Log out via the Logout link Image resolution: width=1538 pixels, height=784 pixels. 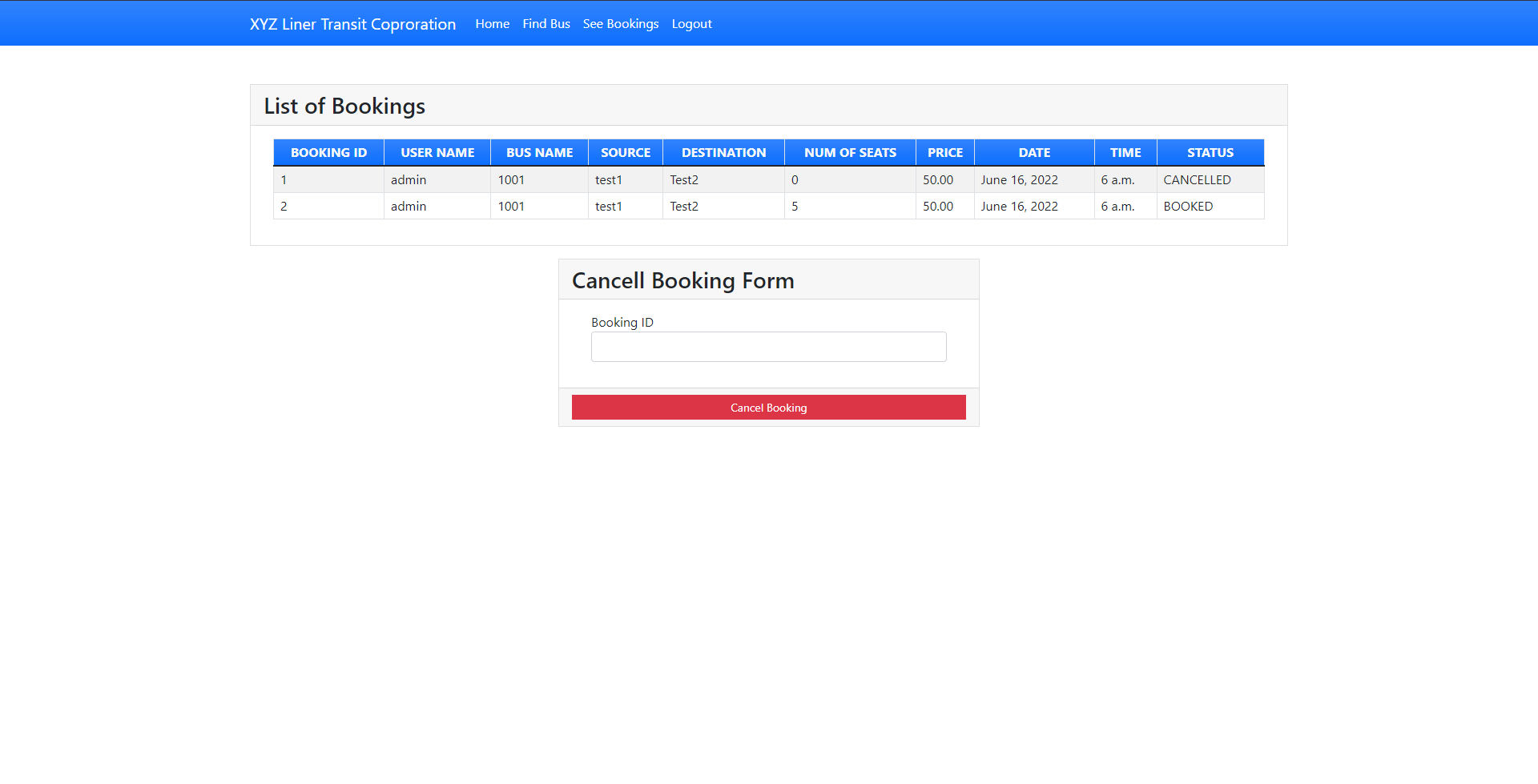click(692, 24)
